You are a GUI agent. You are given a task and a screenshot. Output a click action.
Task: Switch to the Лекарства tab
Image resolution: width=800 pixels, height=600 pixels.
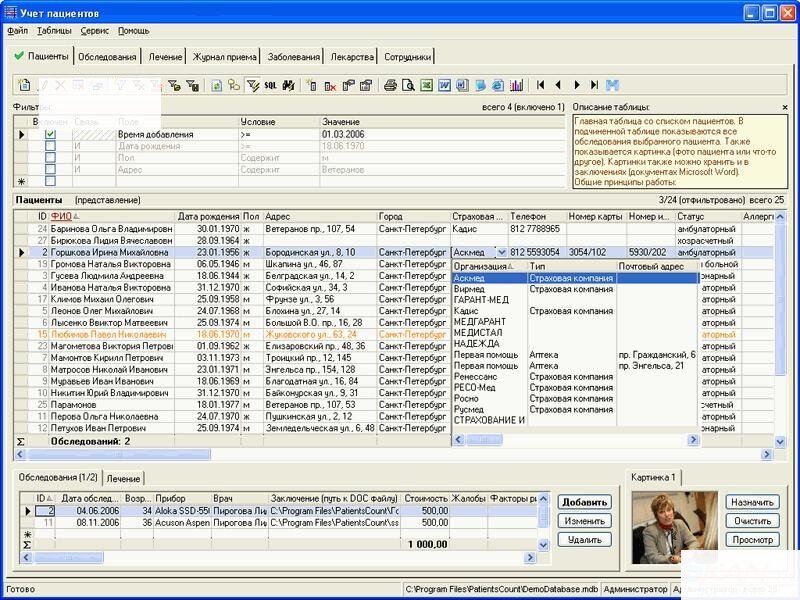[x=352, y=57]
